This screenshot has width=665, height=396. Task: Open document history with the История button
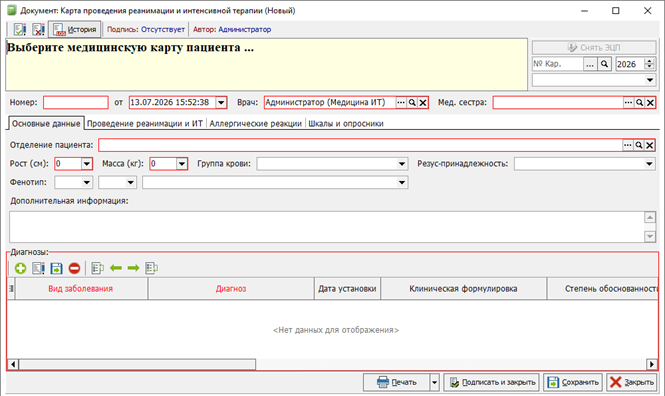[75, 29]
